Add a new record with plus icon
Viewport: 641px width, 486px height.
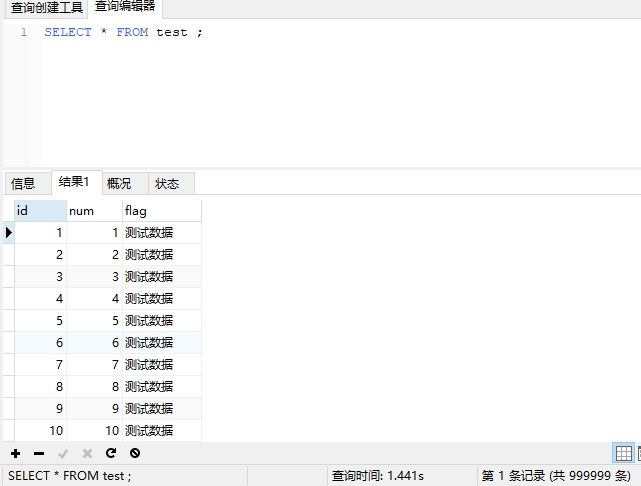[x=16, y=453]
